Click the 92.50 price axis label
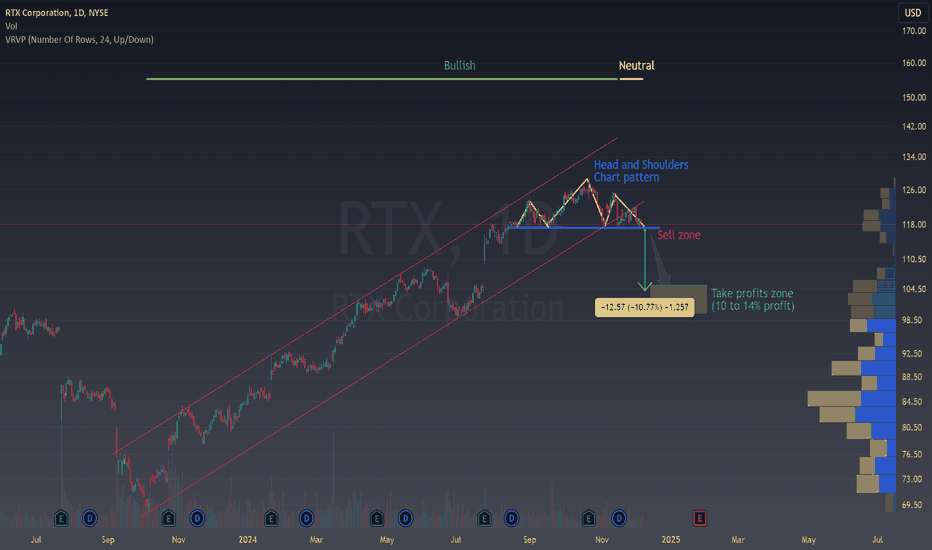Screen dimensions: 932x550 point(914,353)
